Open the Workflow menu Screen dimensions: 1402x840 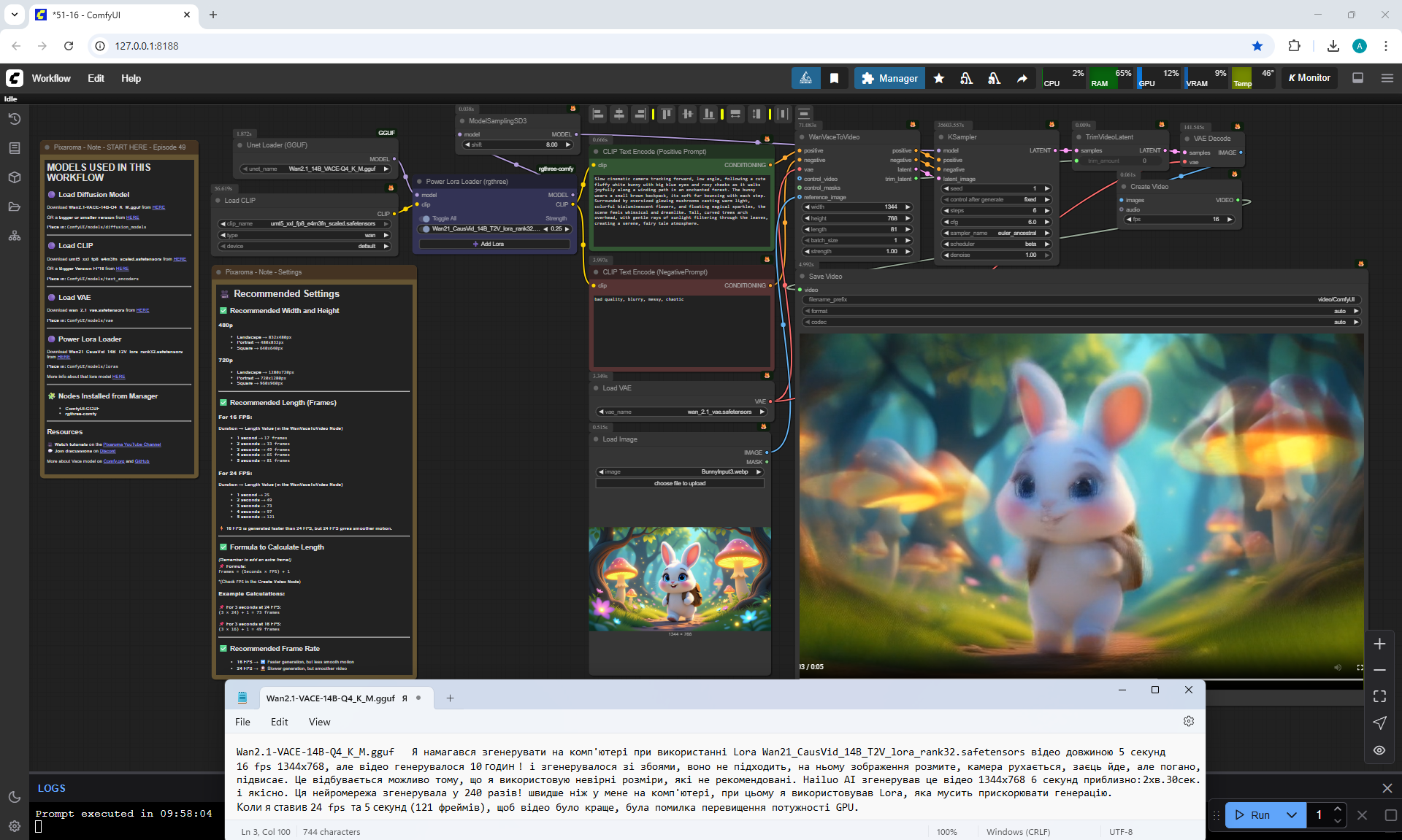(51, 78)
